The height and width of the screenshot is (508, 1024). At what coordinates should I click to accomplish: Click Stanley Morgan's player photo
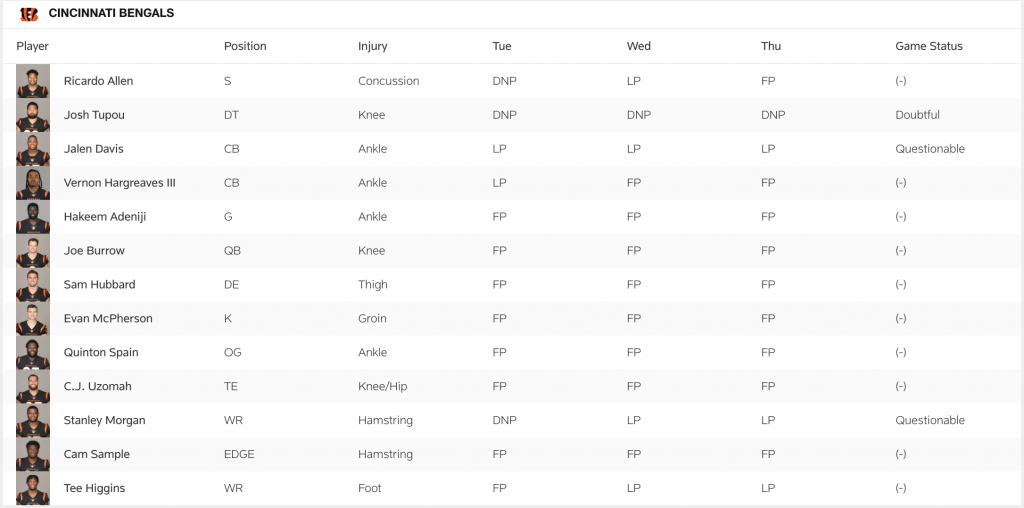tap(33, 420)
